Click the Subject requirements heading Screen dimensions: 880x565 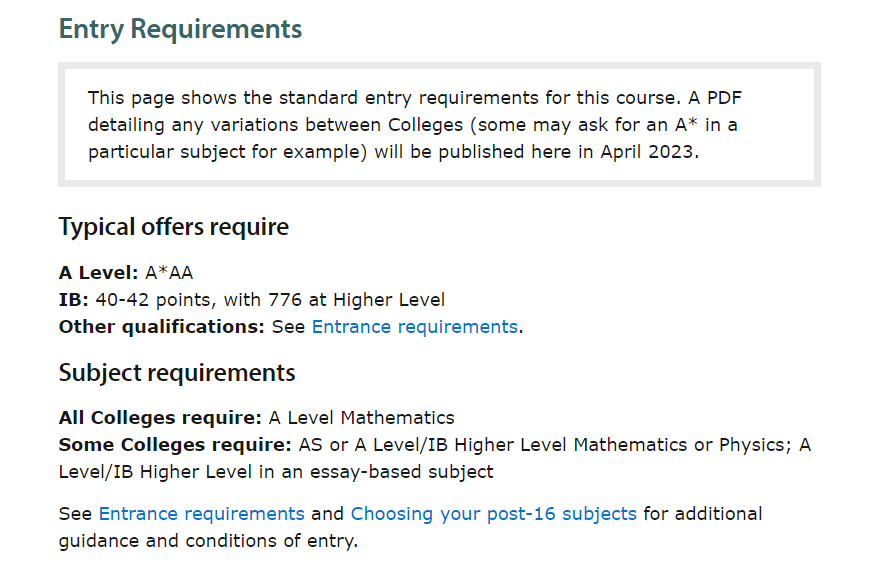[177, 373]
